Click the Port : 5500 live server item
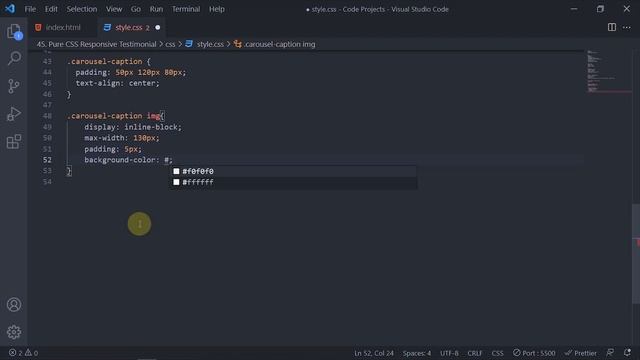The image size is (640, 360). pos(534,353)
